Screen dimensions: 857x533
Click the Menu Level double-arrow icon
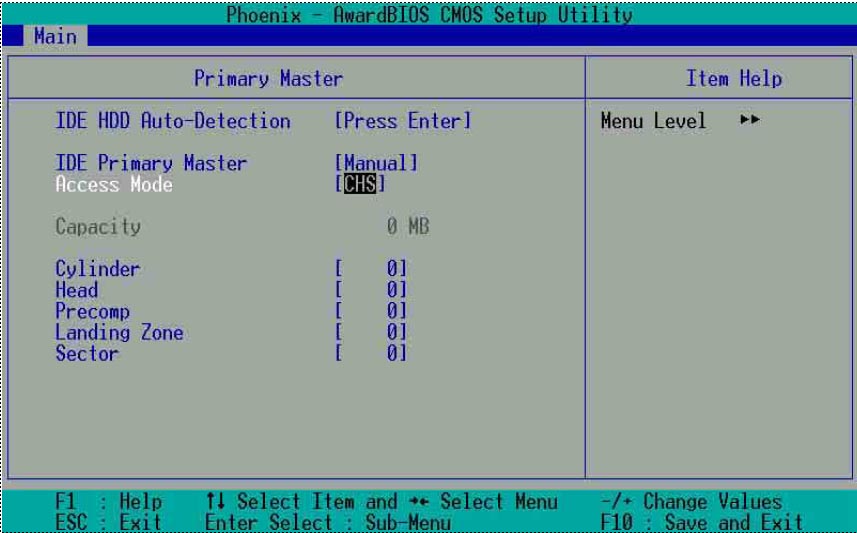point(750,119)
